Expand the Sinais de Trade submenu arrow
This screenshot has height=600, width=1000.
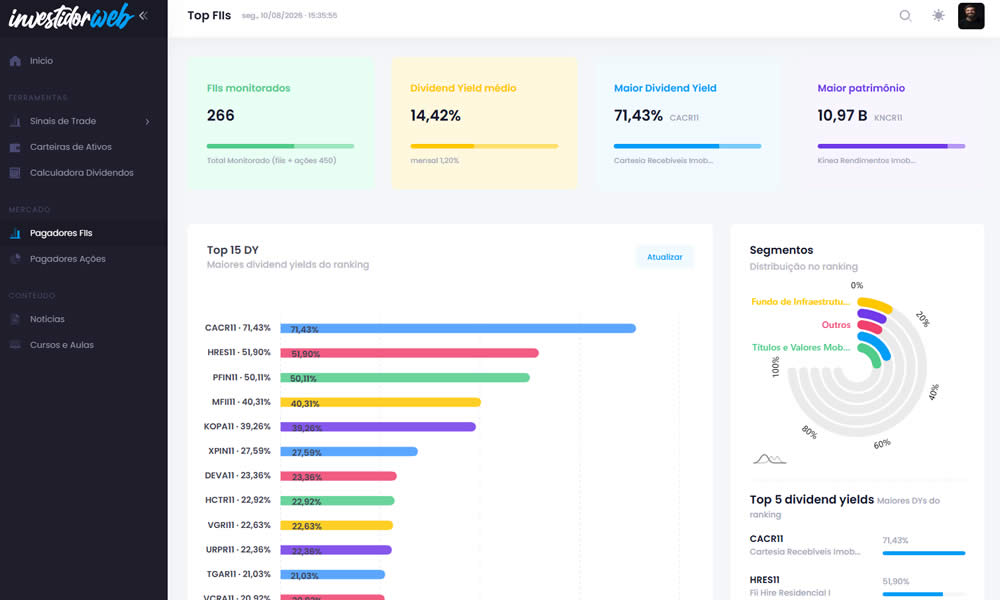147,121
